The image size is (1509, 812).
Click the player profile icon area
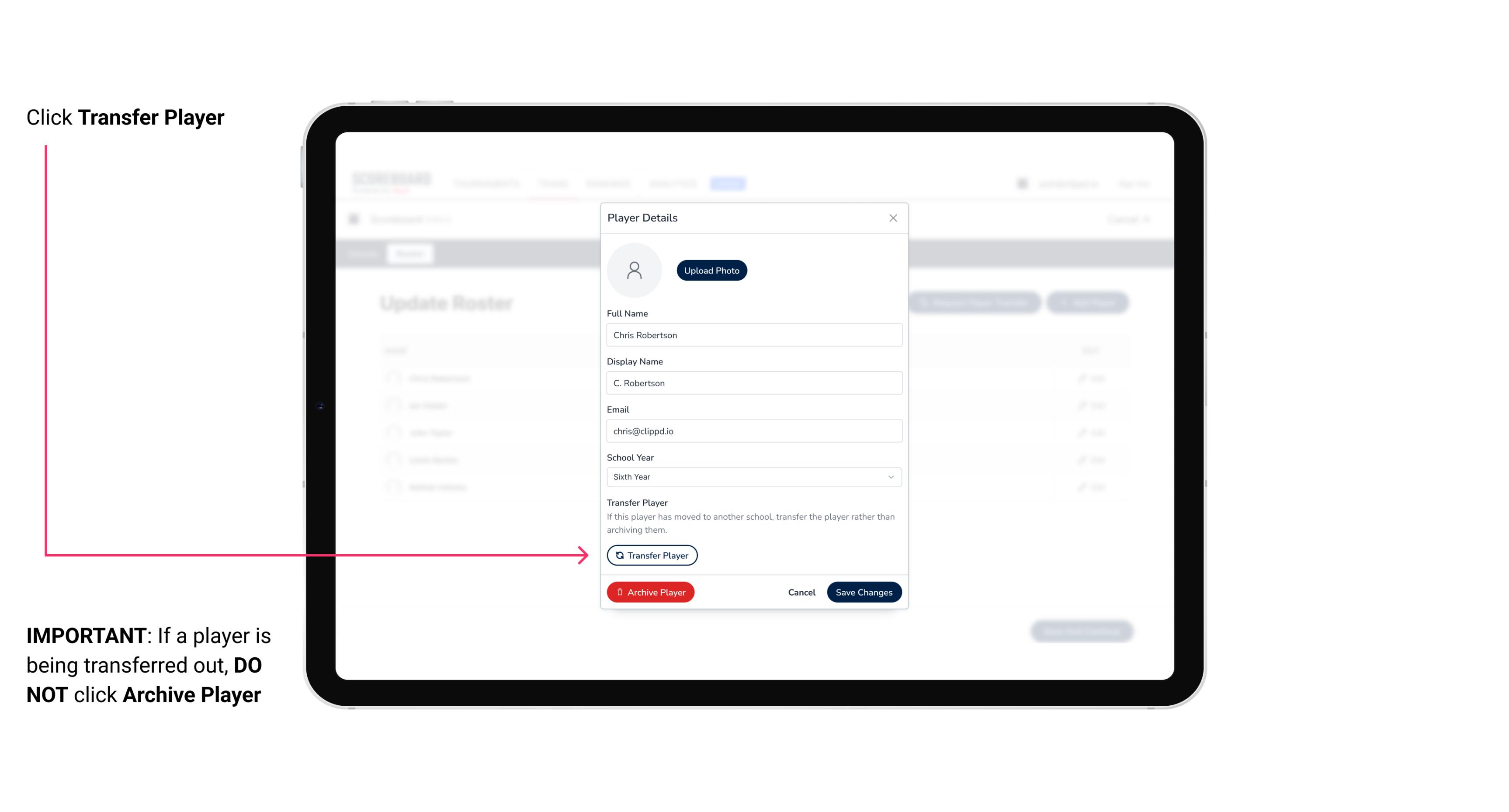[634, 270]
